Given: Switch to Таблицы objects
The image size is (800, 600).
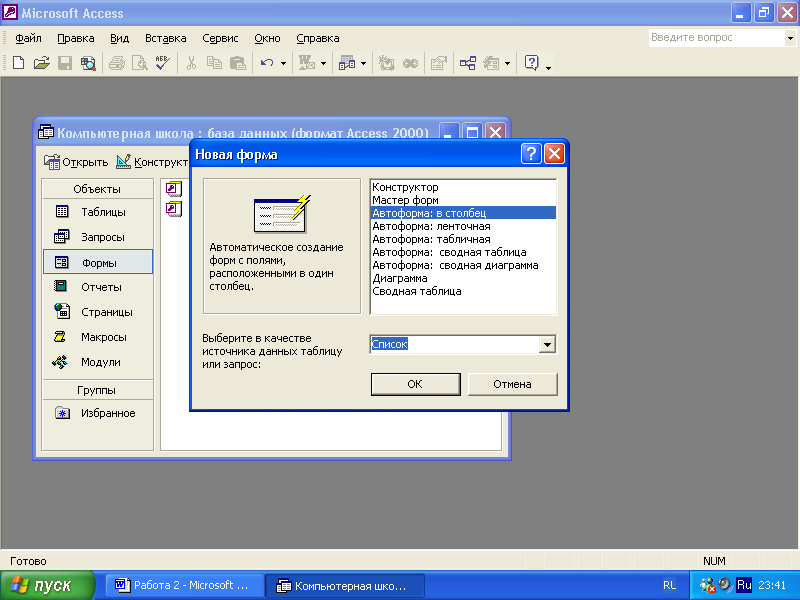Looking at the screenshot, I should (x=97, y=212).
